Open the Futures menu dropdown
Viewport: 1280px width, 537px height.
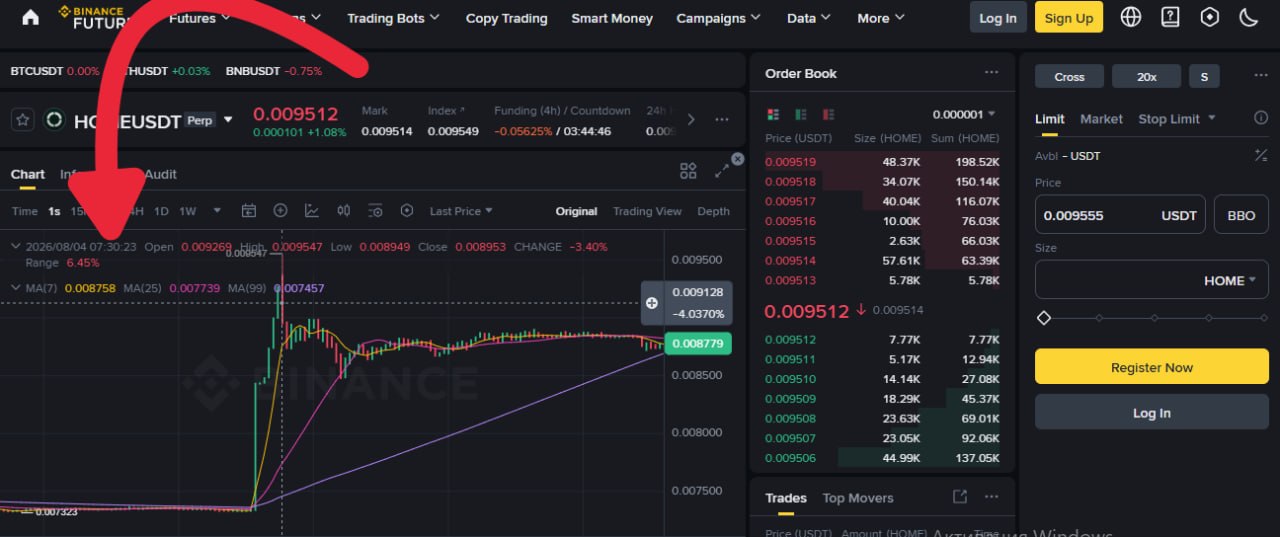point(200,18)
